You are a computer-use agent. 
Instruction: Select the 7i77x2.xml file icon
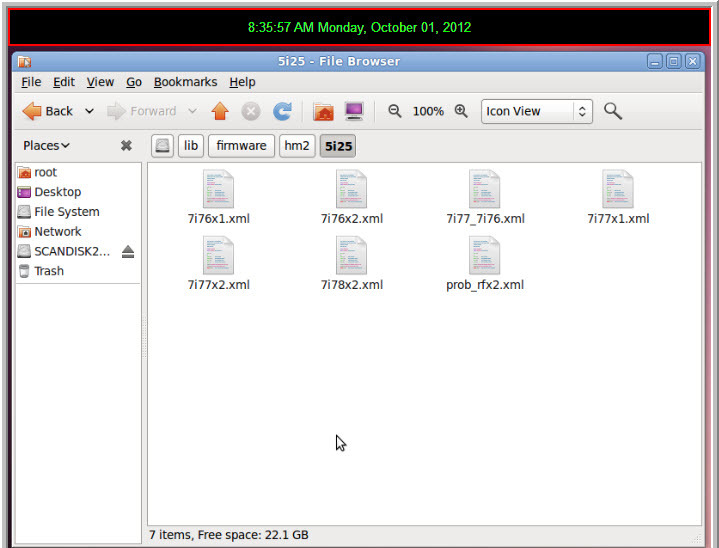point(218,255)
